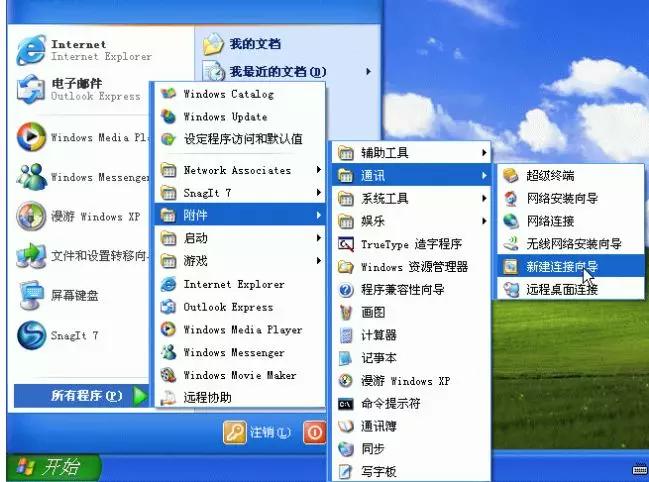649x482 pixels.
Task: Click the 画图 paint icon
Action: pos(347,312)
